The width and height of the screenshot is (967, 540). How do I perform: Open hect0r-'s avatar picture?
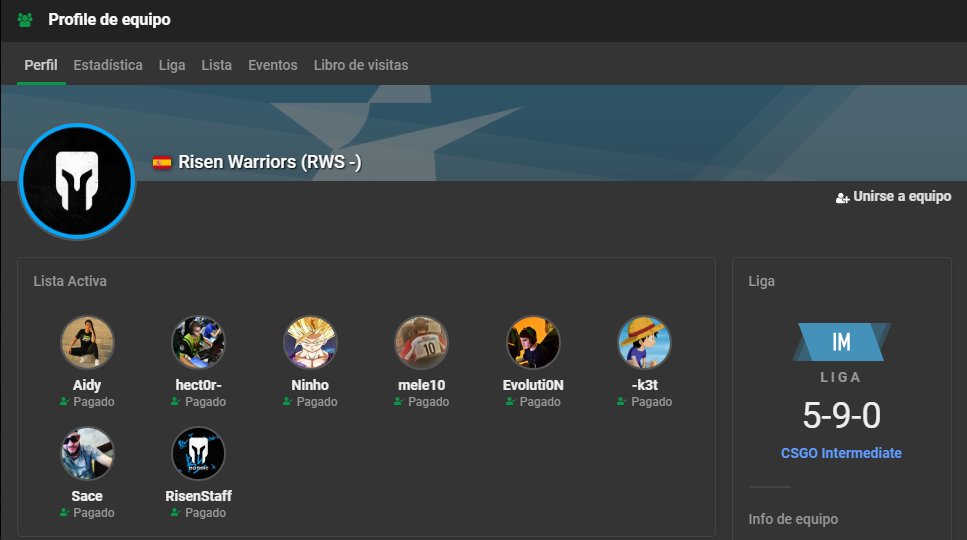click(198, 343)
